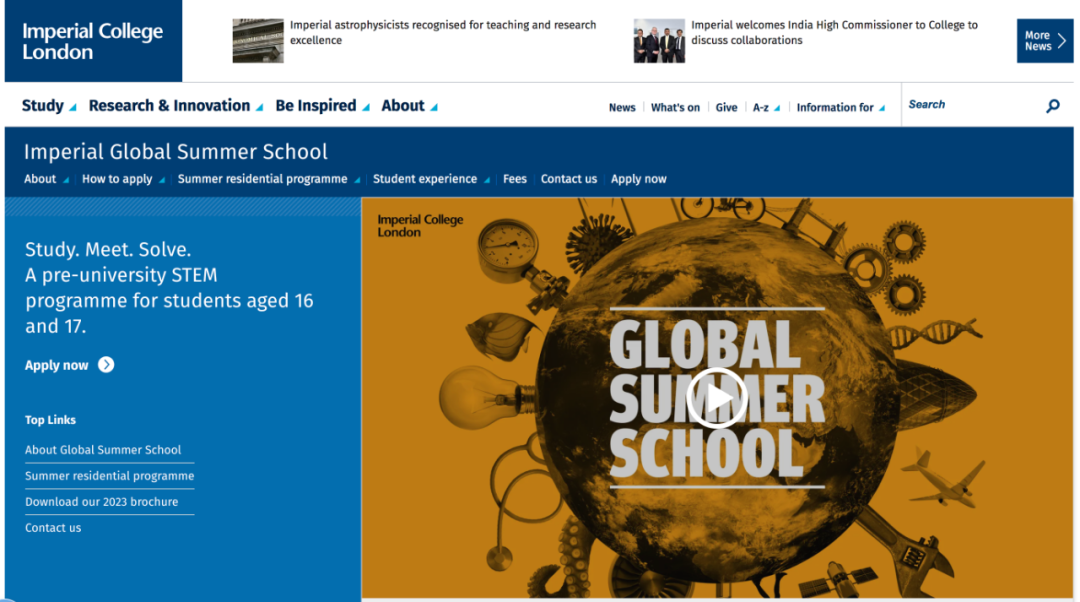
Task: Open Download our 2023 brochure link
Action: coord(101,502)
